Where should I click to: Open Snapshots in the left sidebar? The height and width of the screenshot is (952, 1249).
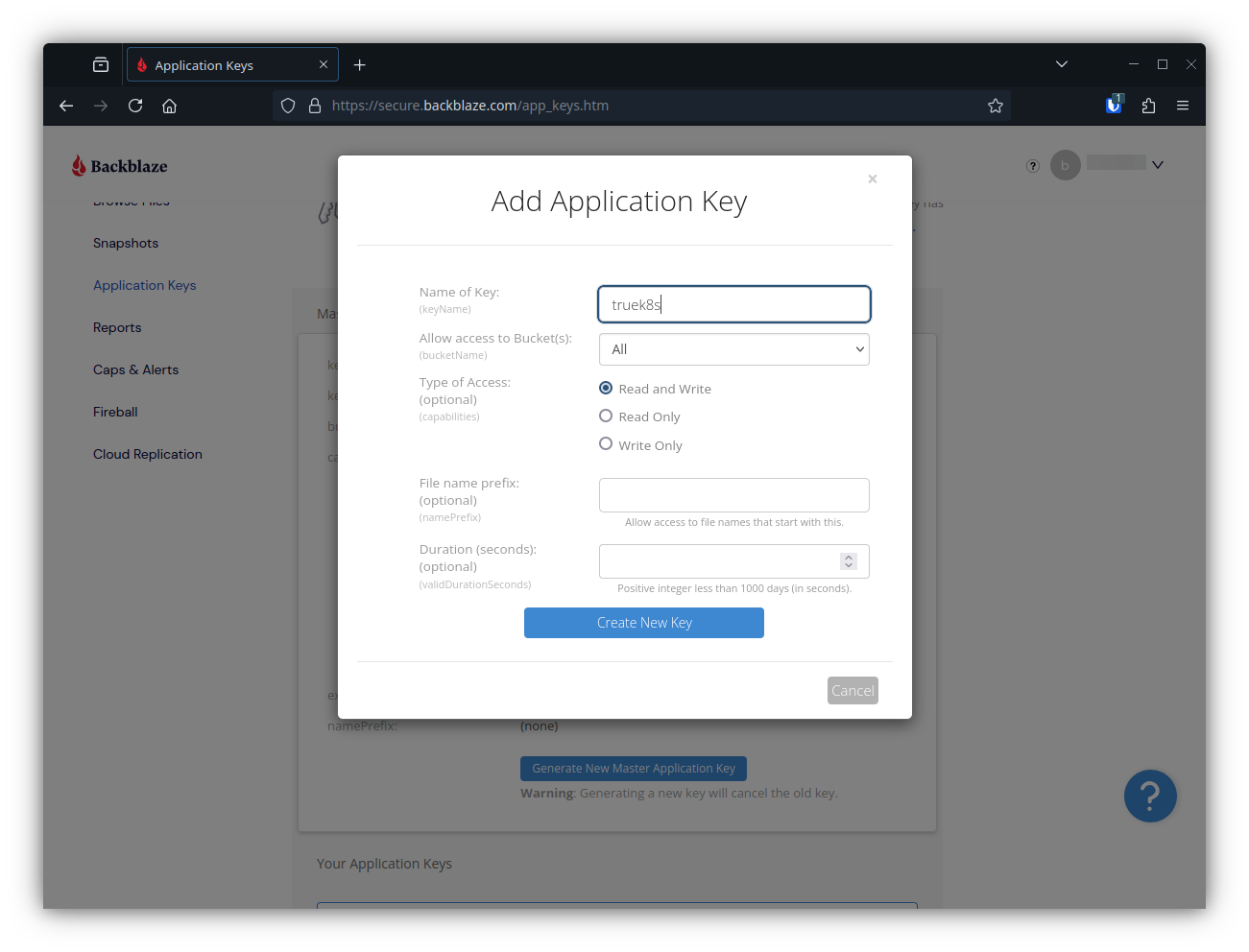126,243
